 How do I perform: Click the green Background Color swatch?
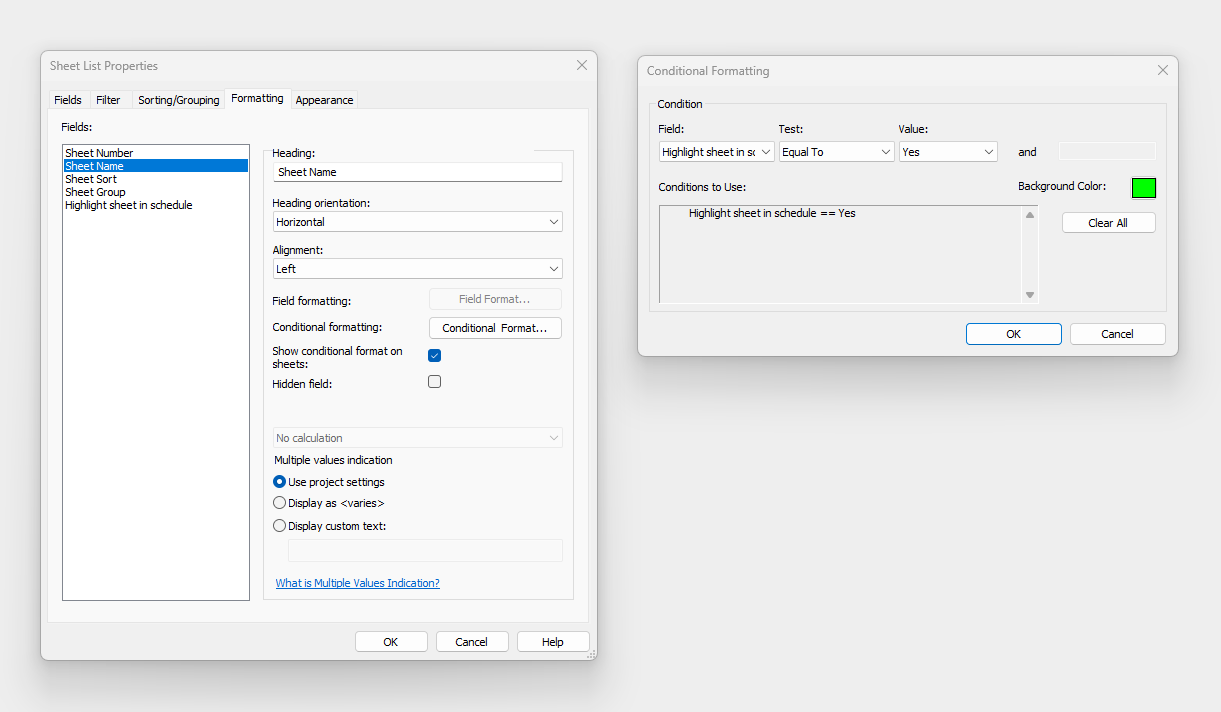(1144, 188)
